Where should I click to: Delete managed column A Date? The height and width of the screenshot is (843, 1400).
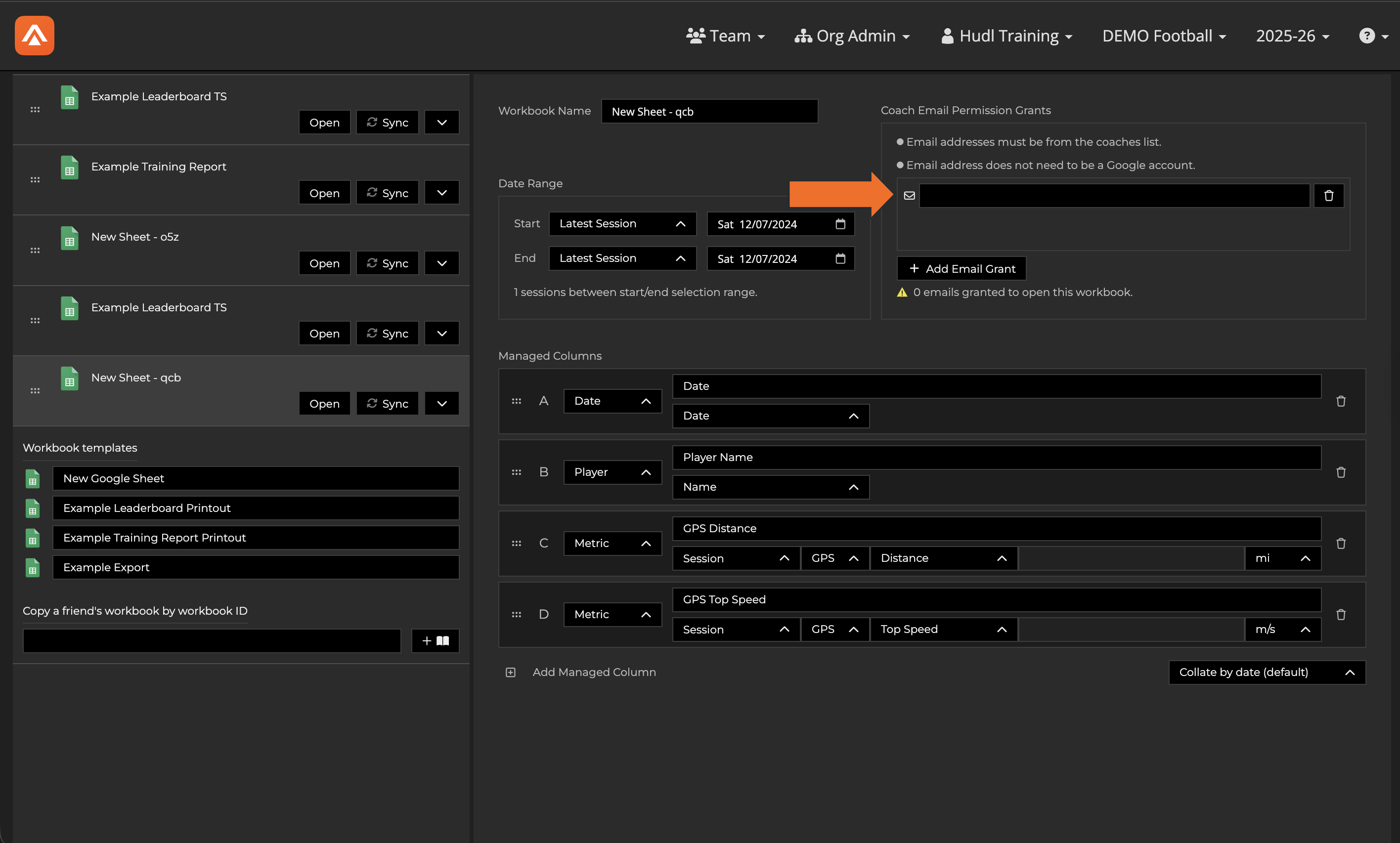1341,401
